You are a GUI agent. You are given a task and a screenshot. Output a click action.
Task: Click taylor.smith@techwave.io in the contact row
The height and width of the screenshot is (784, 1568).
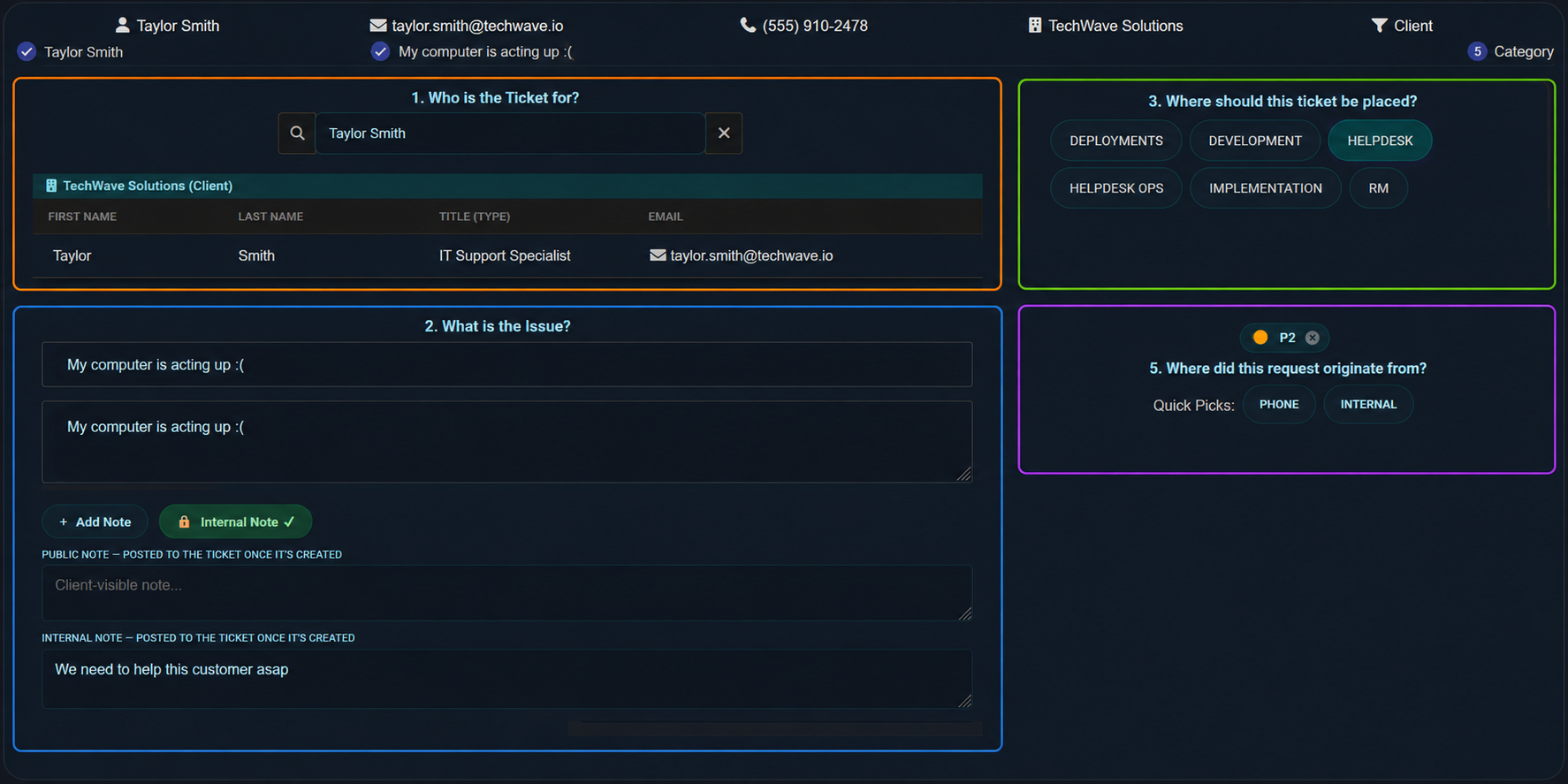(x=751, y=255)
